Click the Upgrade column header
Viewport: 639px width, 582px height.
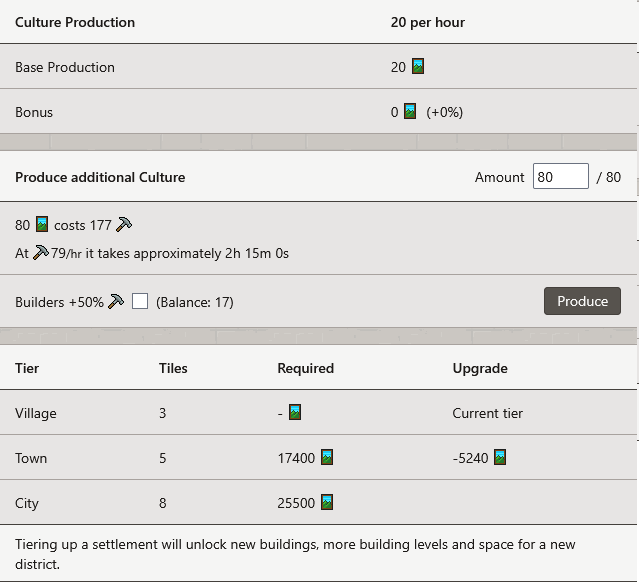[480, 368]
